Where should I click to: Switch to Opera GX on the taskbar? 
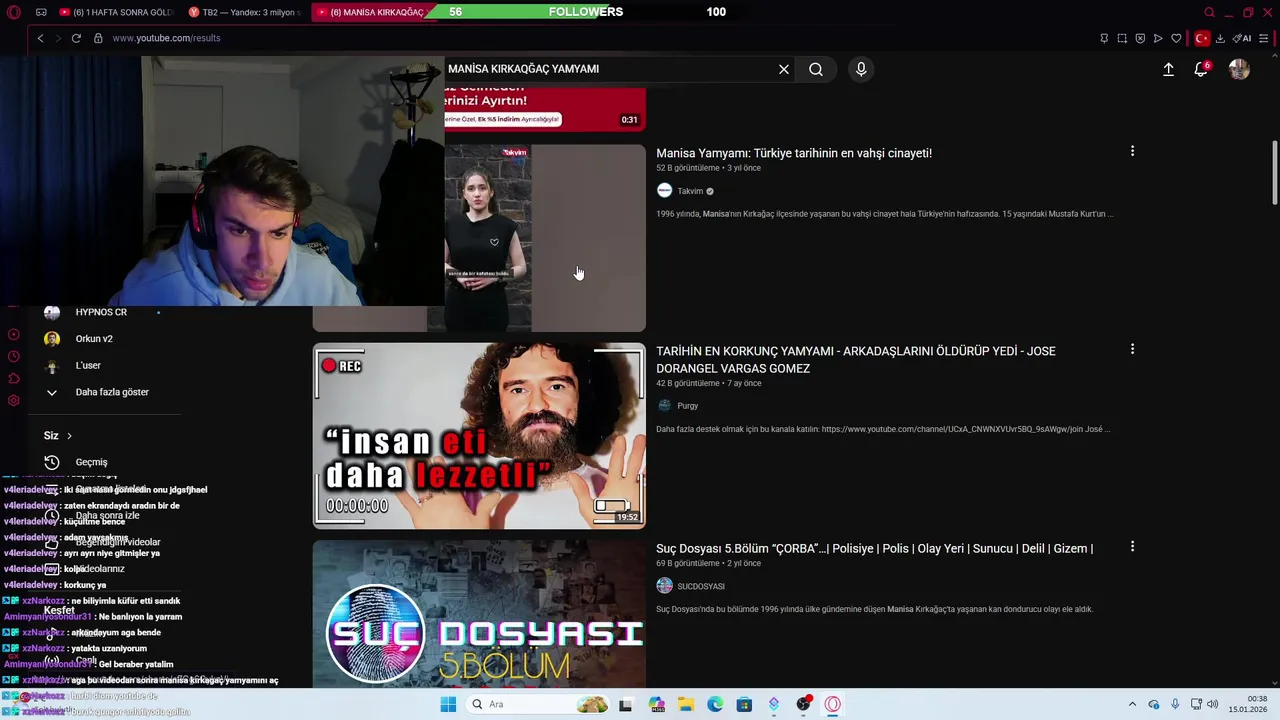(x=832, y=704)
